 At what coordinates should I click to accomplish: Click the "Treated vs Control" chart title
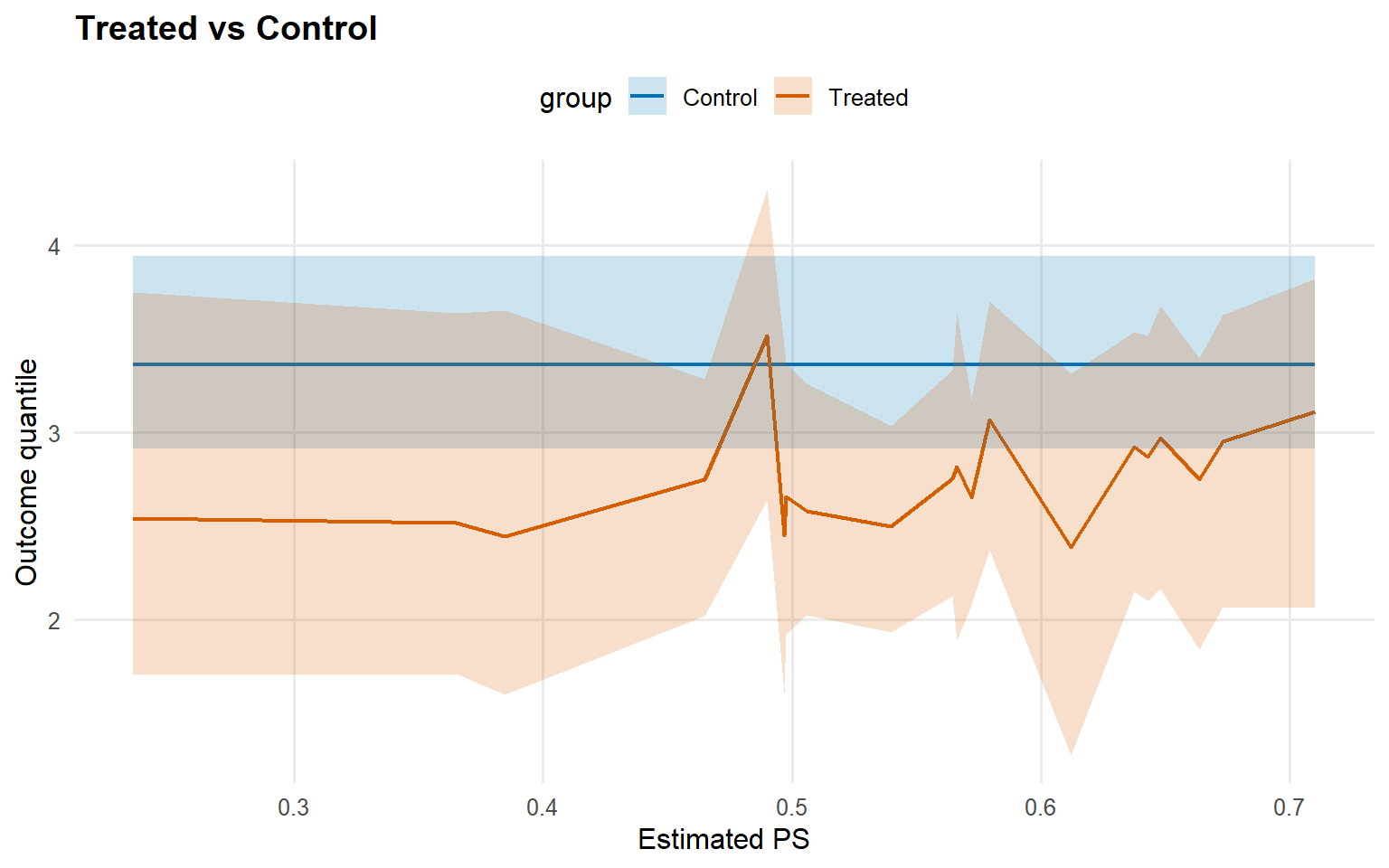coord(226,29)
